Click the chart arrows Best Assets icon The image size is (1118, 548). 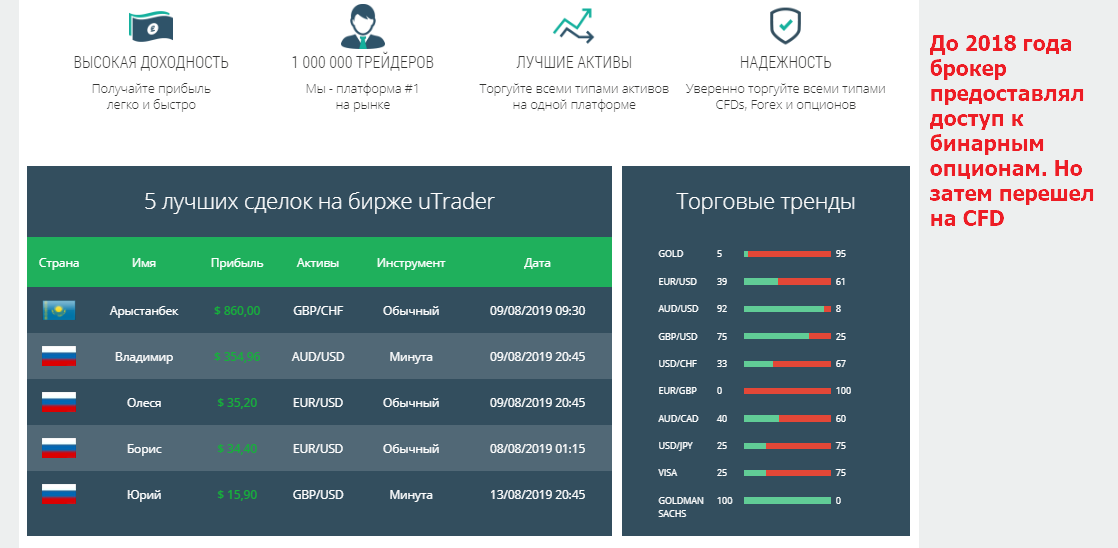point(573,26)
